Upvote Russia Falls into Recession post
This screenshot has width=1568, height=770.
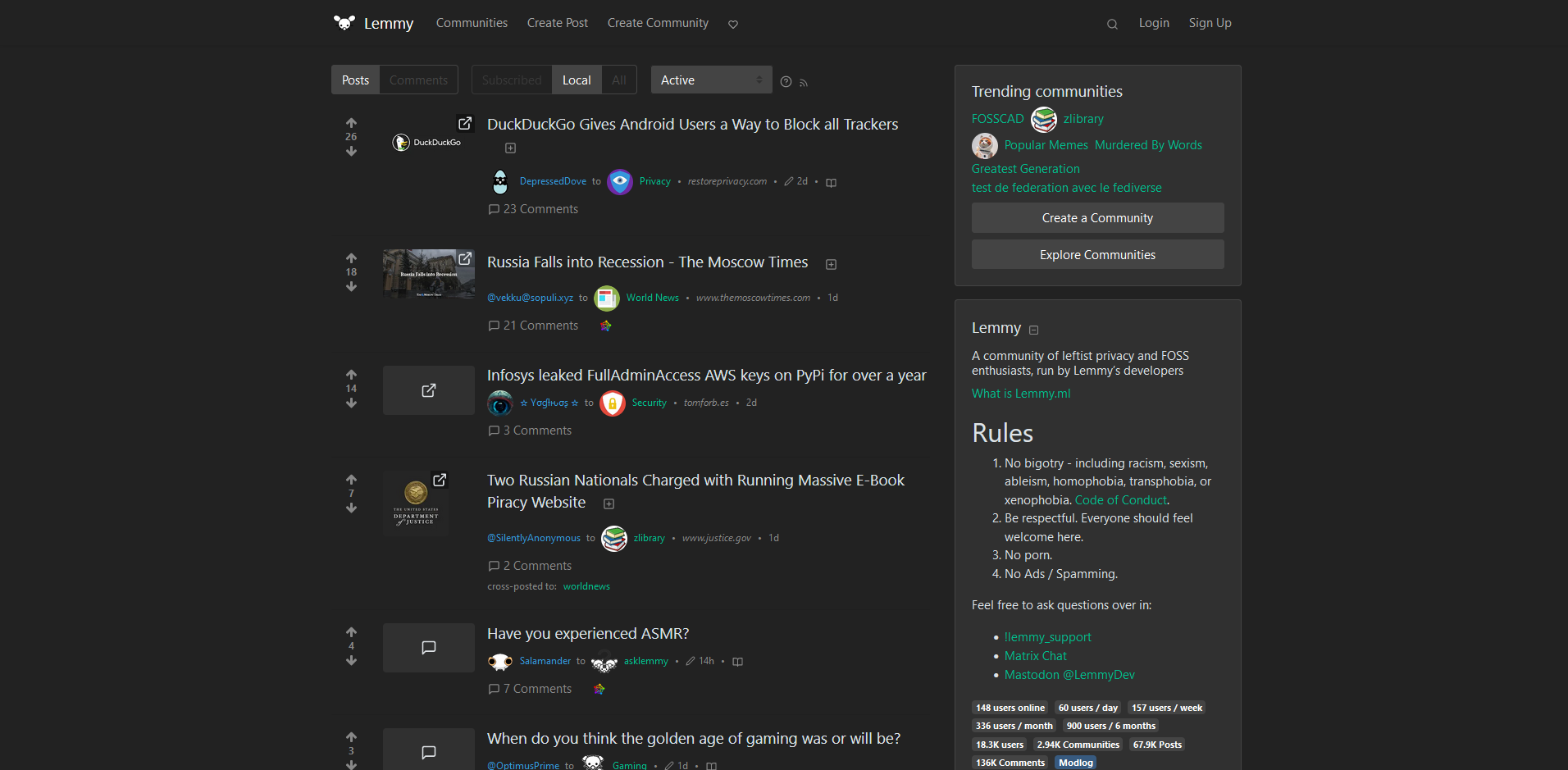point(351,258)
